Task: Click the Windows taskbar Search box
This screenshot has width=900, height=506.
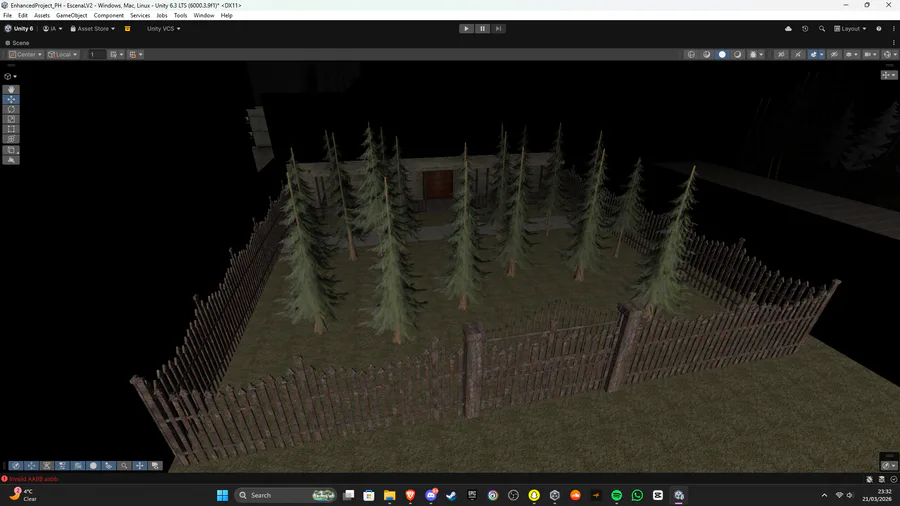Action: 285,495
